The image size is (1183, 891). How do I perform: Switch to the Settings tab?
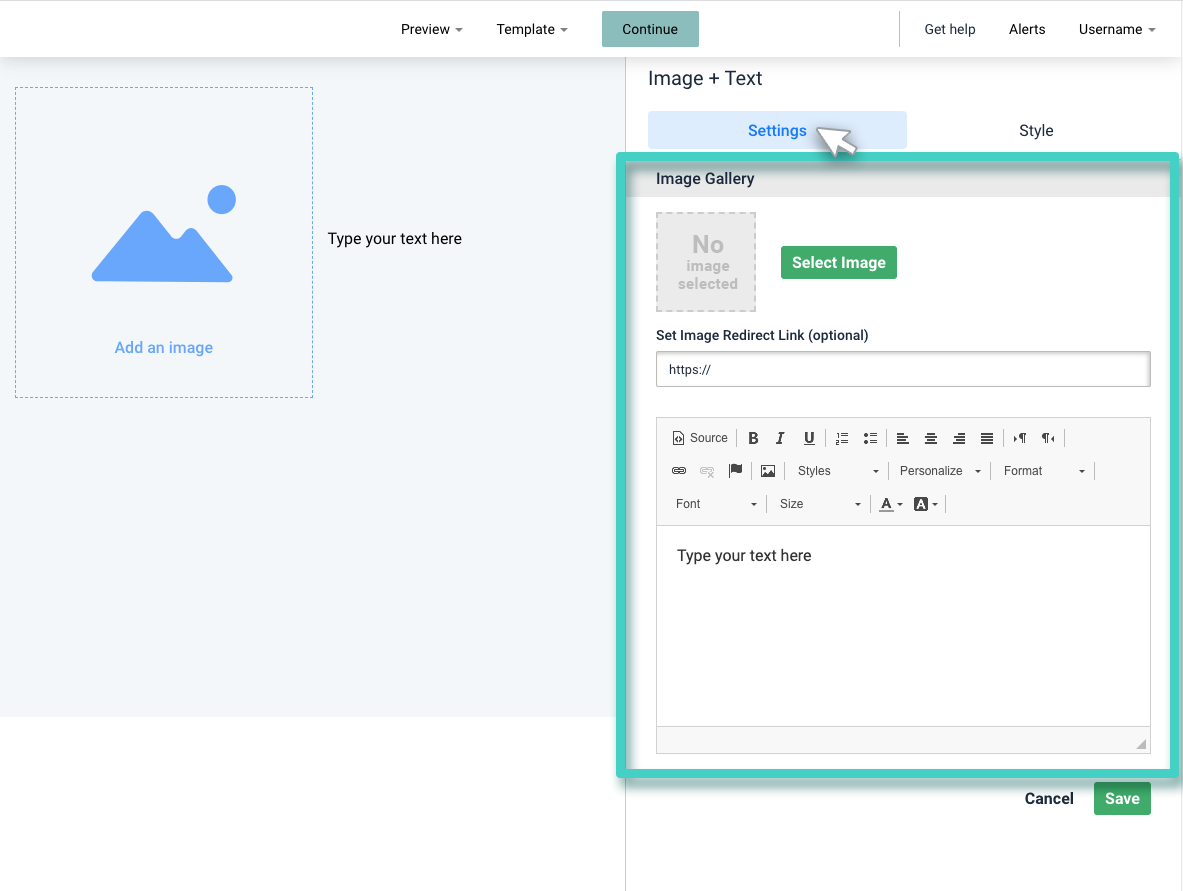click(777, 131)
